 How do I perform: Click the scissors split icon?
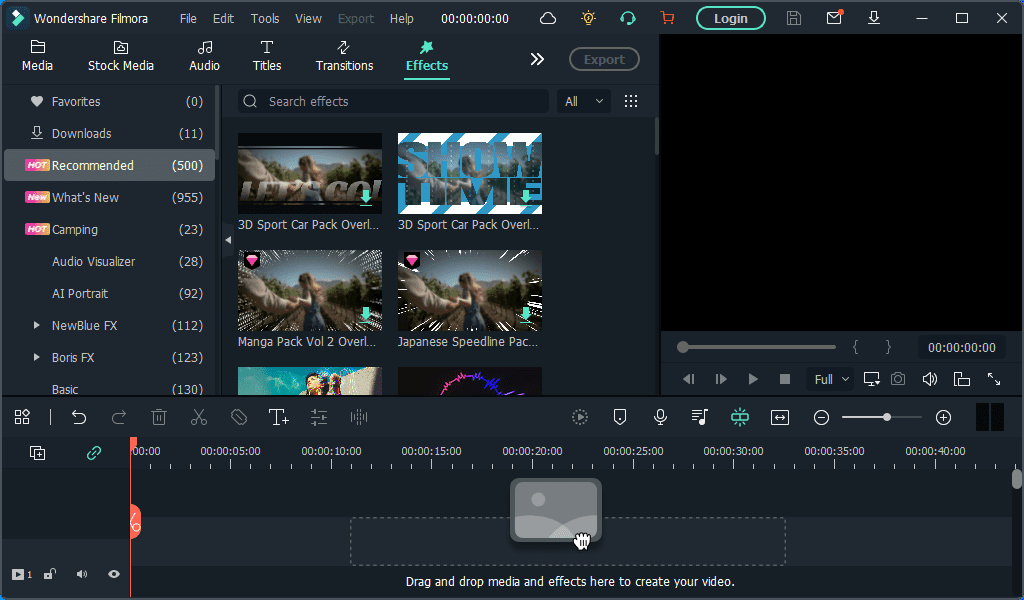pos(199,417)
